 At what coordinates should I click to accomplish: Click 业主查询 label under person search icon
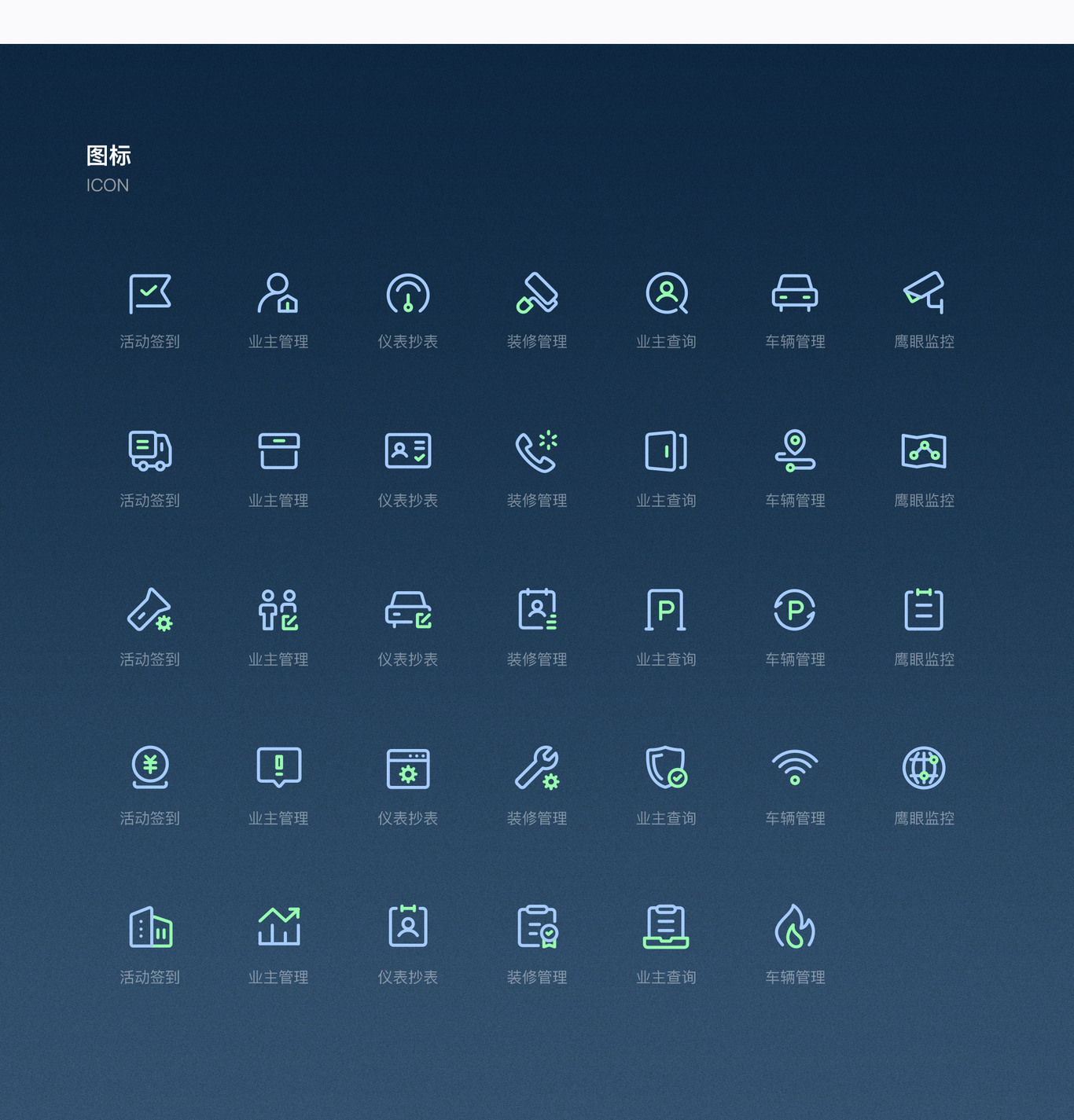[666, 342]
